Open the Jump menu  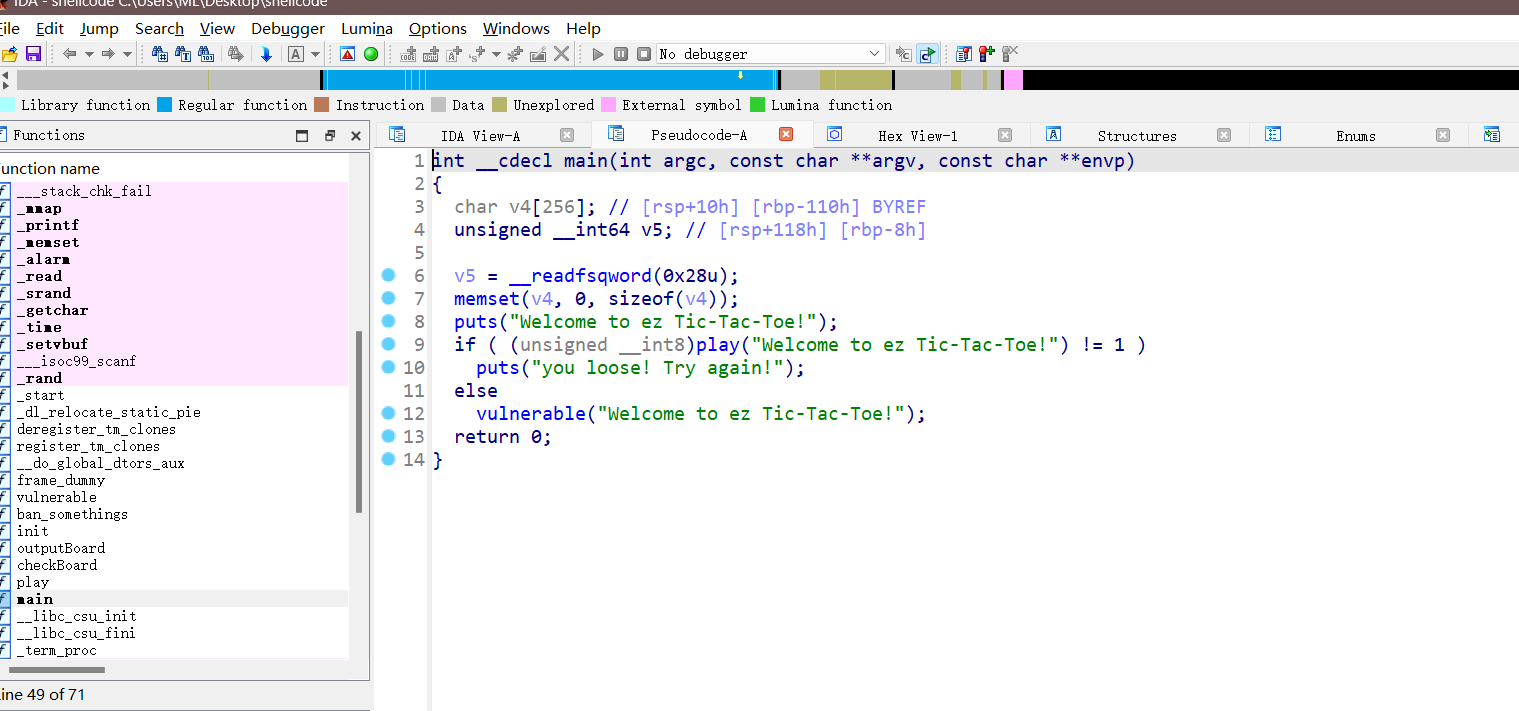point(99,28)
